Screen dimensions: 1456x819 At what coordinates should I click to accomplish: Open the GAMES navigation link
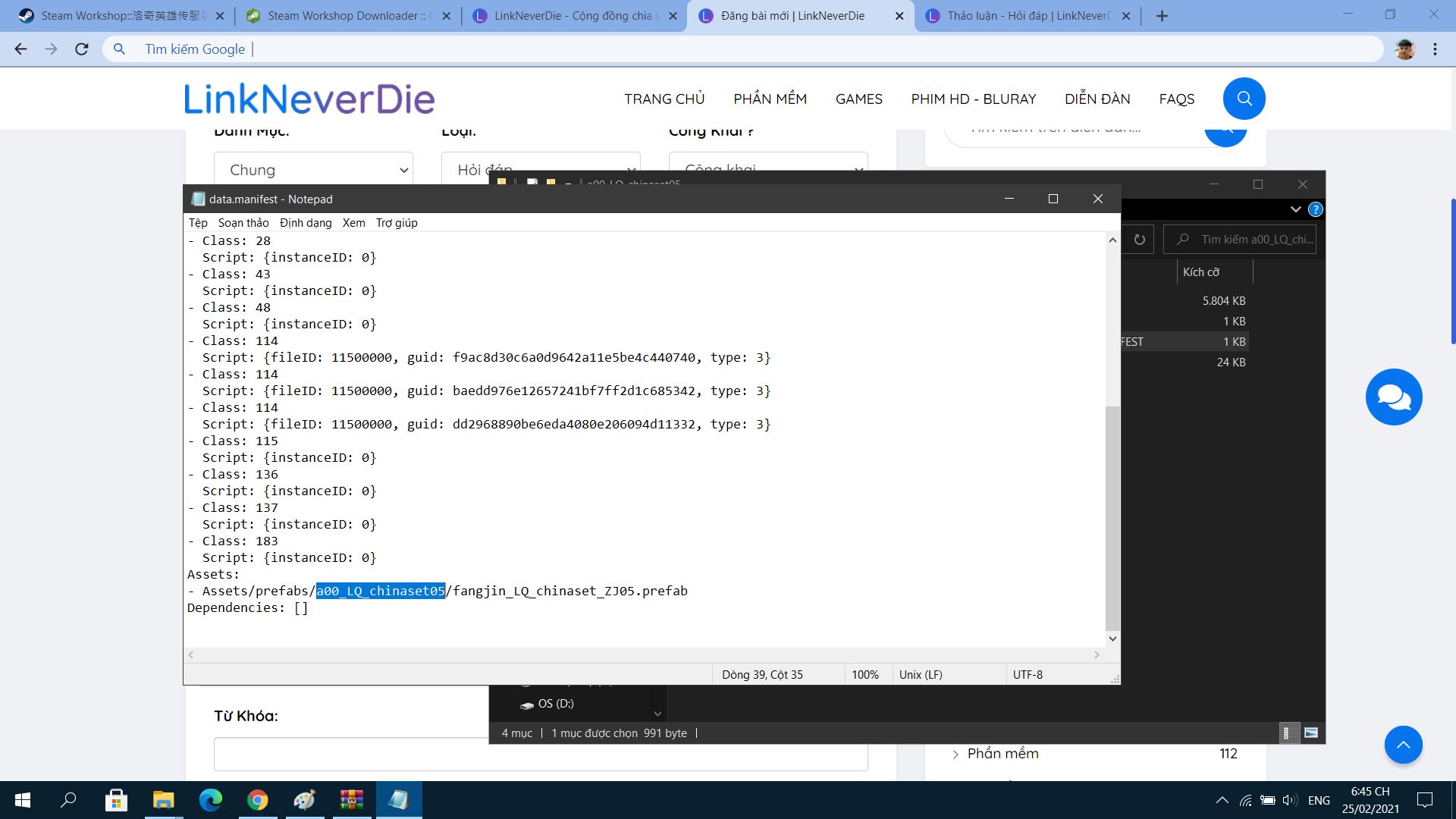[x=858, y=99]
